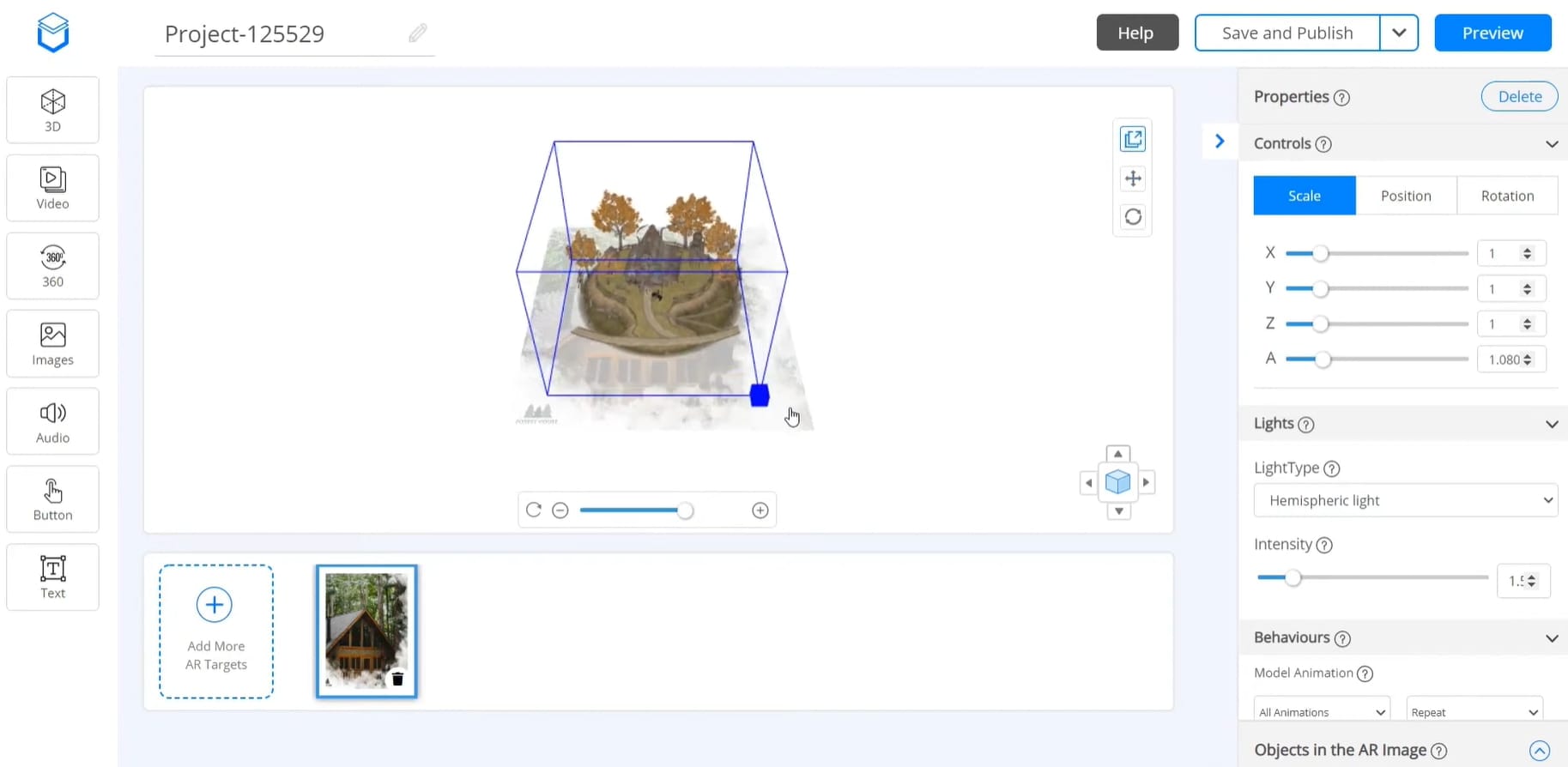The width and height of the screenshot is (1568, 767).
Task: Select the scale gizmo icon in viewport
Action: coord(1133,139)
